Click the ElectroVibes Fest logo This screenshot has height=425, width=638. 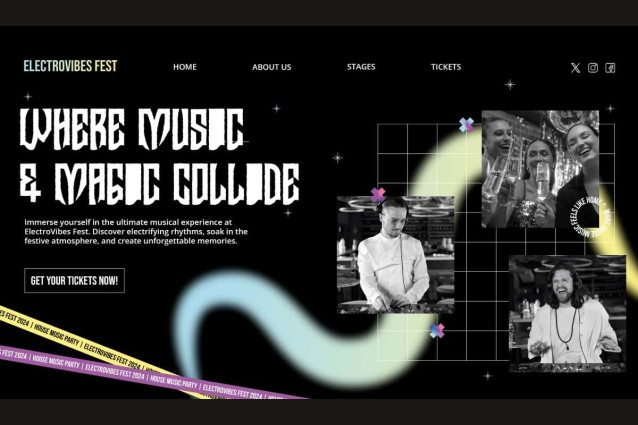70,66
